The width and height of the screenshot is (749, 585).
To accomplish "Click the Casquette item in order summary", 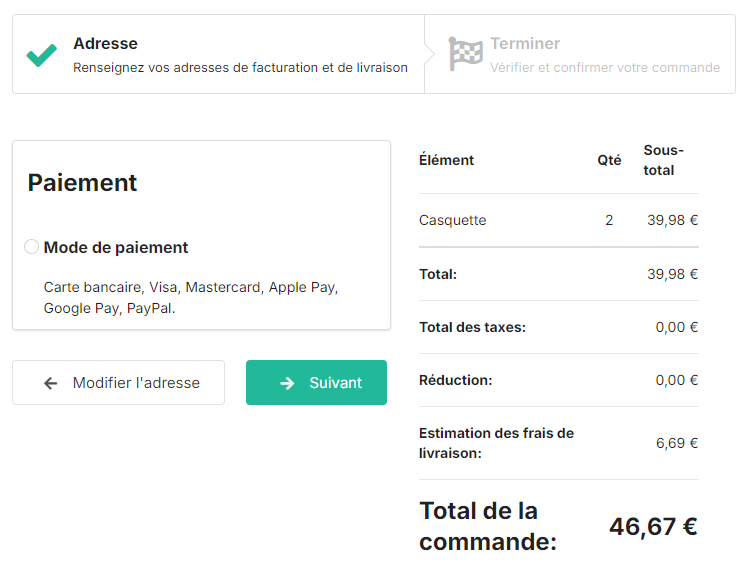I will (452, 220).
